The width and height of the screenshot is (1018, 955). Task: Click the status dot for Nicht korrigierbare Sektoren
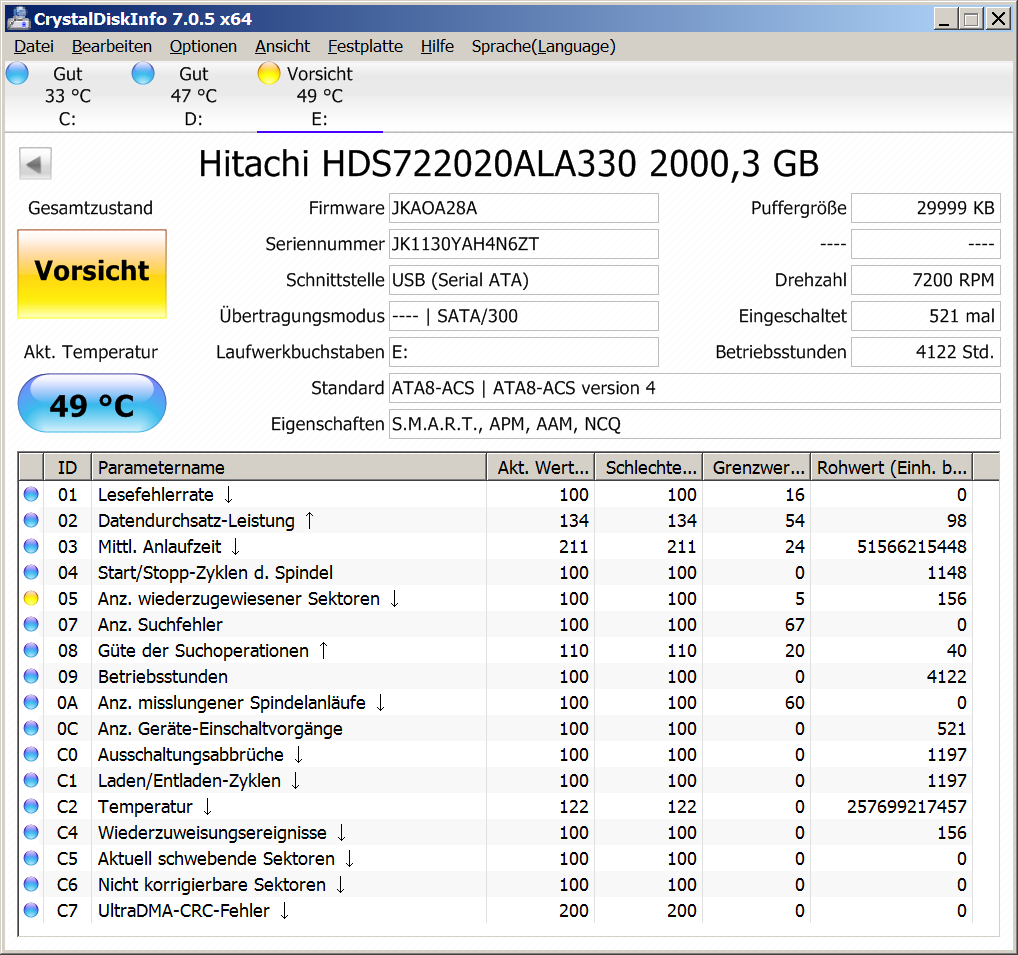[x=31, y=884]
